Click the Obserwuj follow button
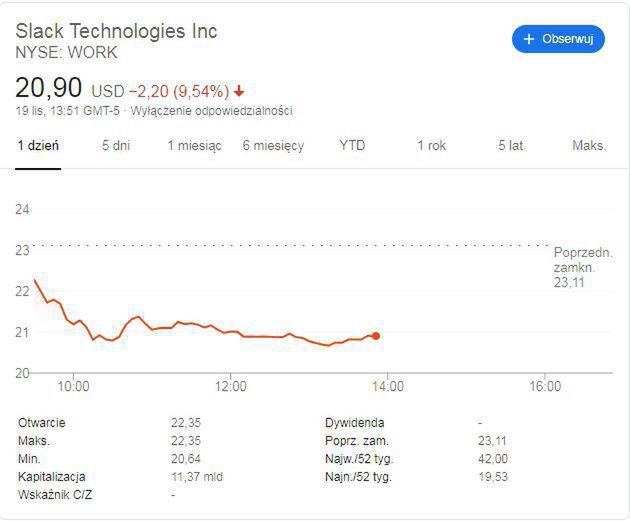Screen dimensions: 630x521 558,39
